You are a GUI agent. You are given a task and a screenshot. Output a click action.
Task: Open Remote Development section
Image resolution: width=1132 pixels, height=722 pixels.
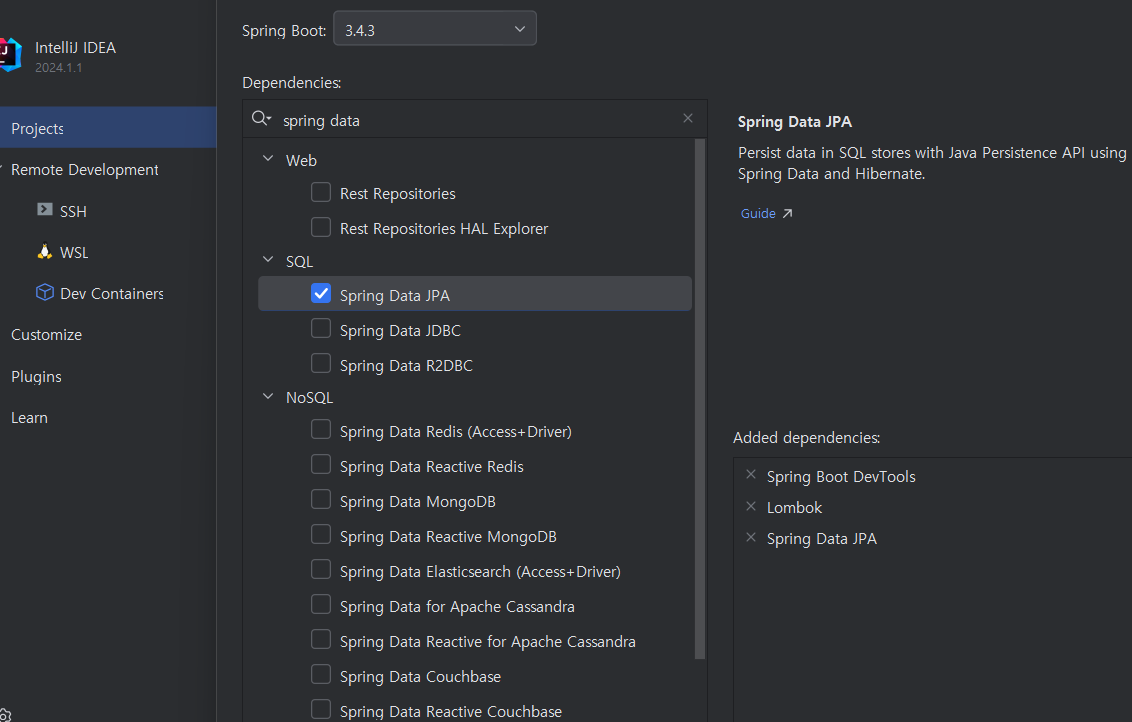(x=84, y=170)
